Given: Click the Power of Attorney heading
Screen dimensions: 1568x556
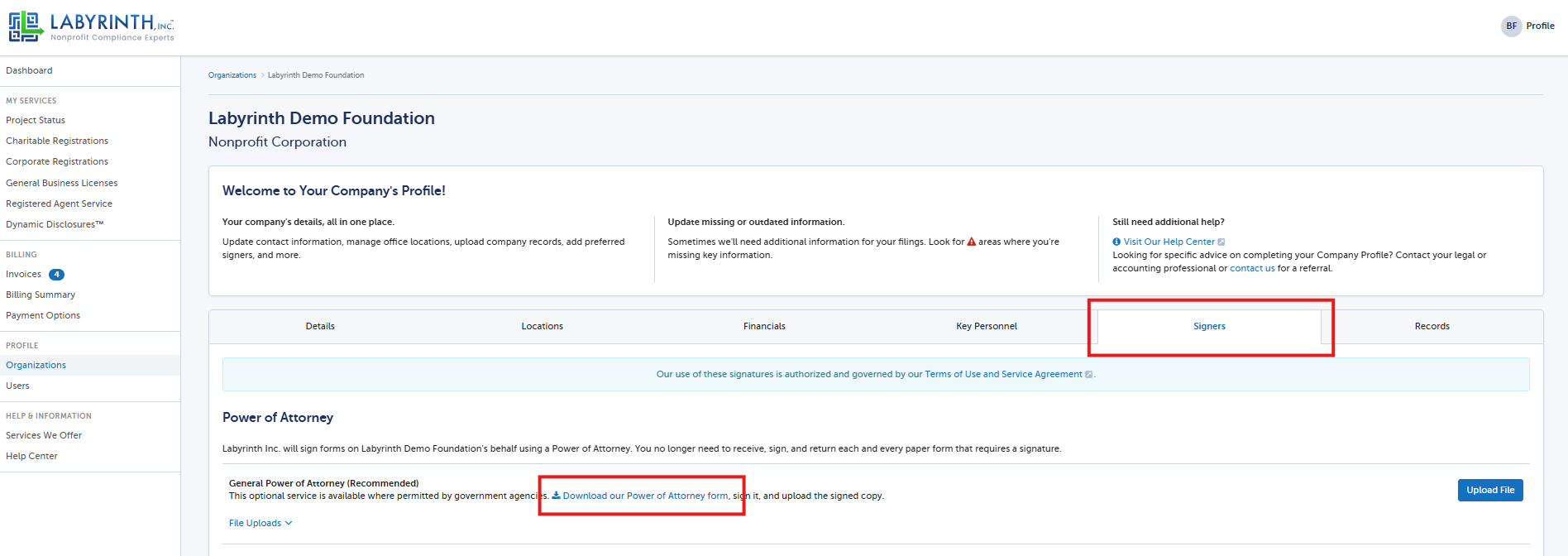Looking at the screenshot, I should [278, 418].
